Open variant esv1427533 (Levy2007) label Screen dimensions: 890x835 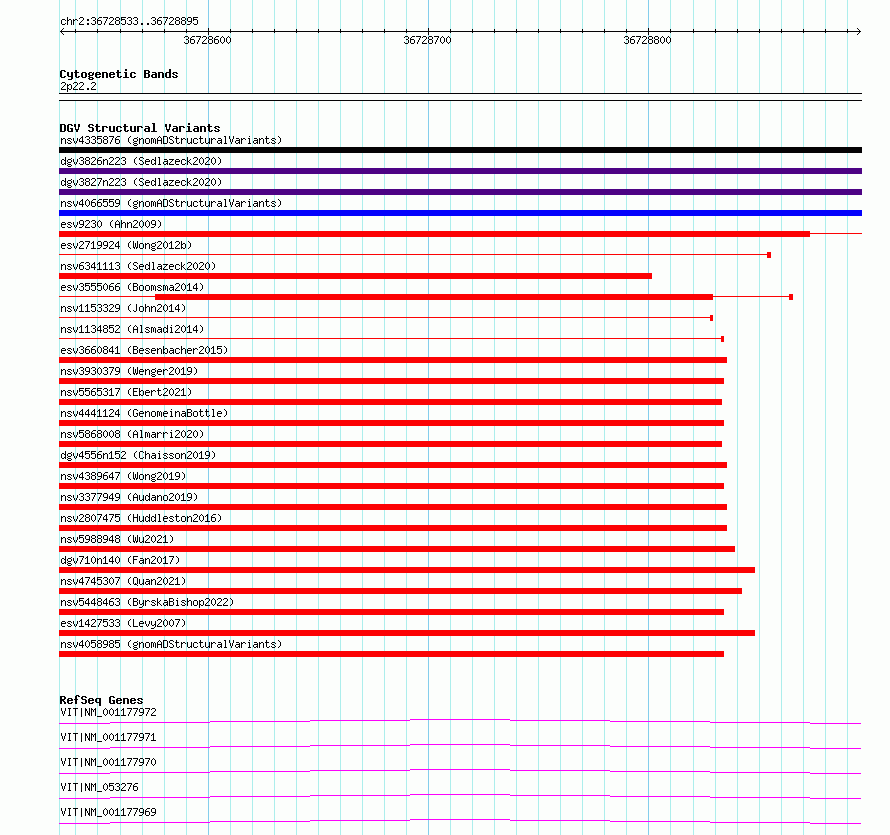pyautogui.click(x=123, y=623)
